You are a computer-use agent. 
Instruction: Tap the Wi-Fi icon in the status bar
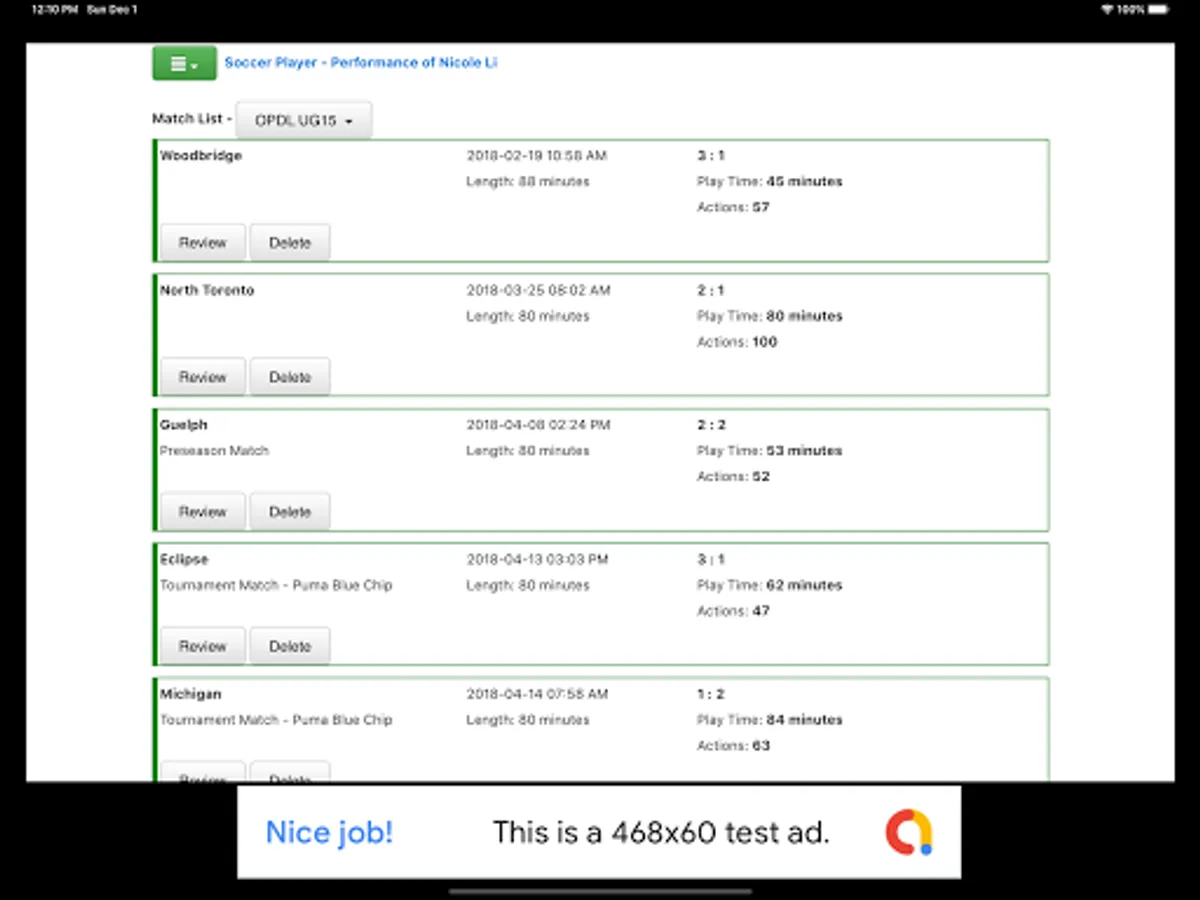click(x=1104, y=8)
